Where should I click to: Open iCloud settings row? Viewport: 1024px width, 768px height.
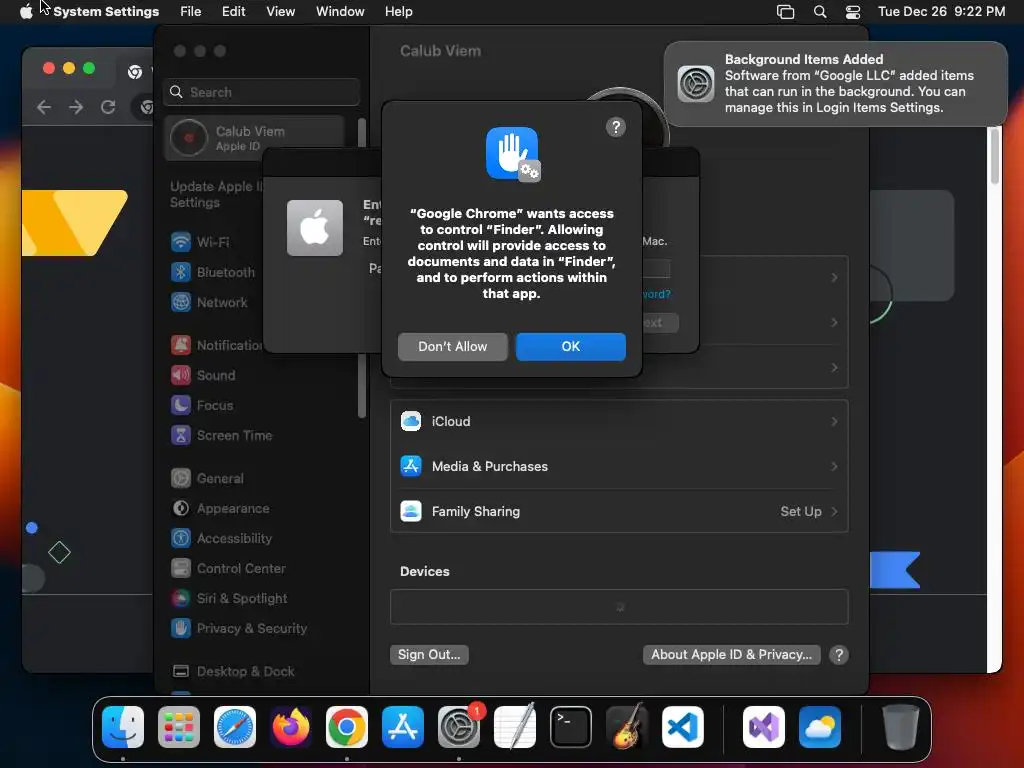point(619,421)
